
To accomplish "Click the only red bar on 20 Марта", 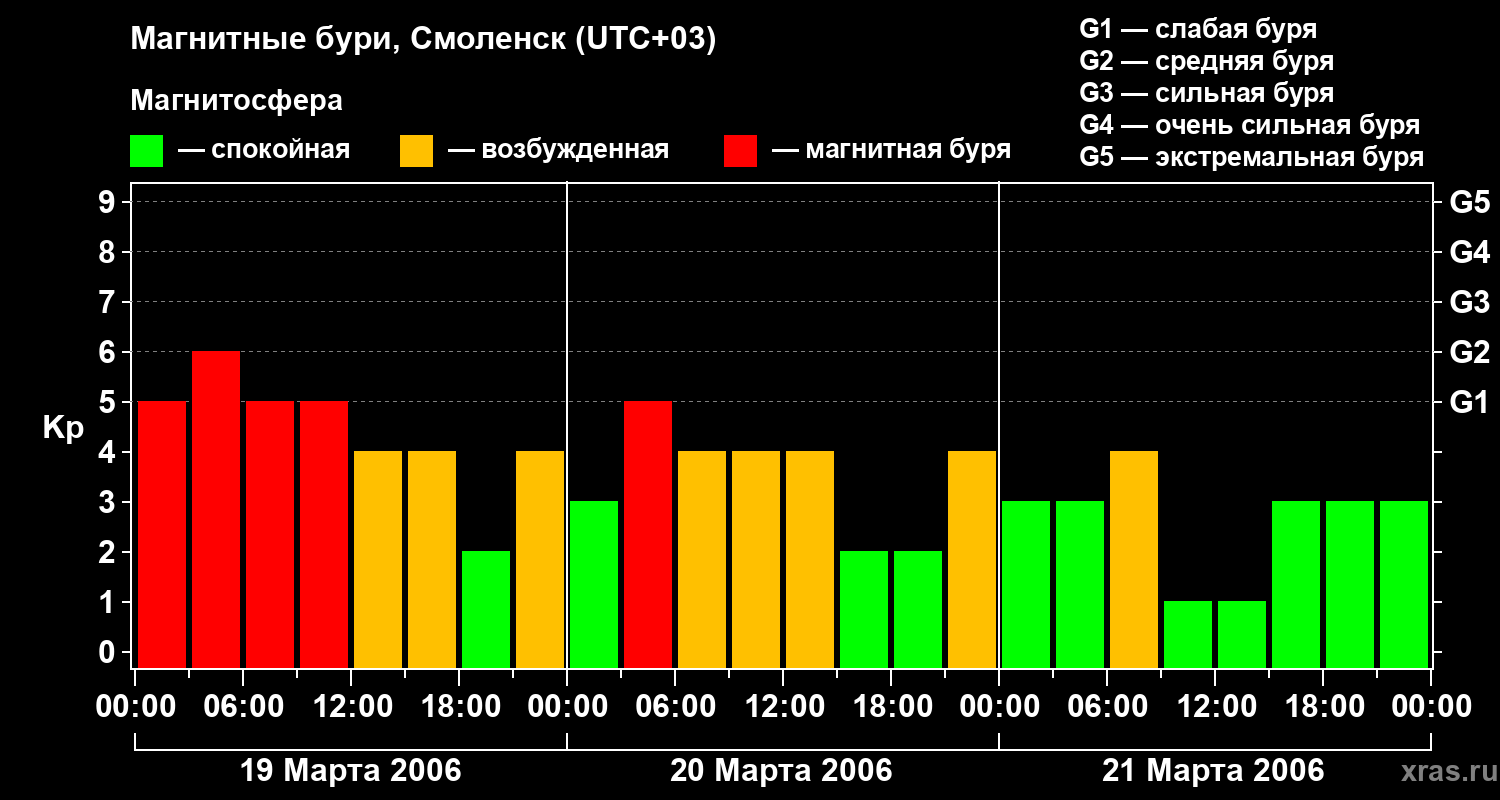I will (x=648, y=534).
